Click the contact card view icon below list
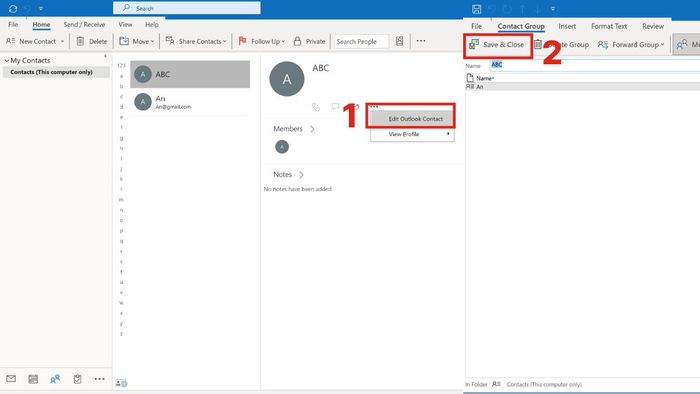This screenshot has height=394, width=700. (x=121, y=383)
